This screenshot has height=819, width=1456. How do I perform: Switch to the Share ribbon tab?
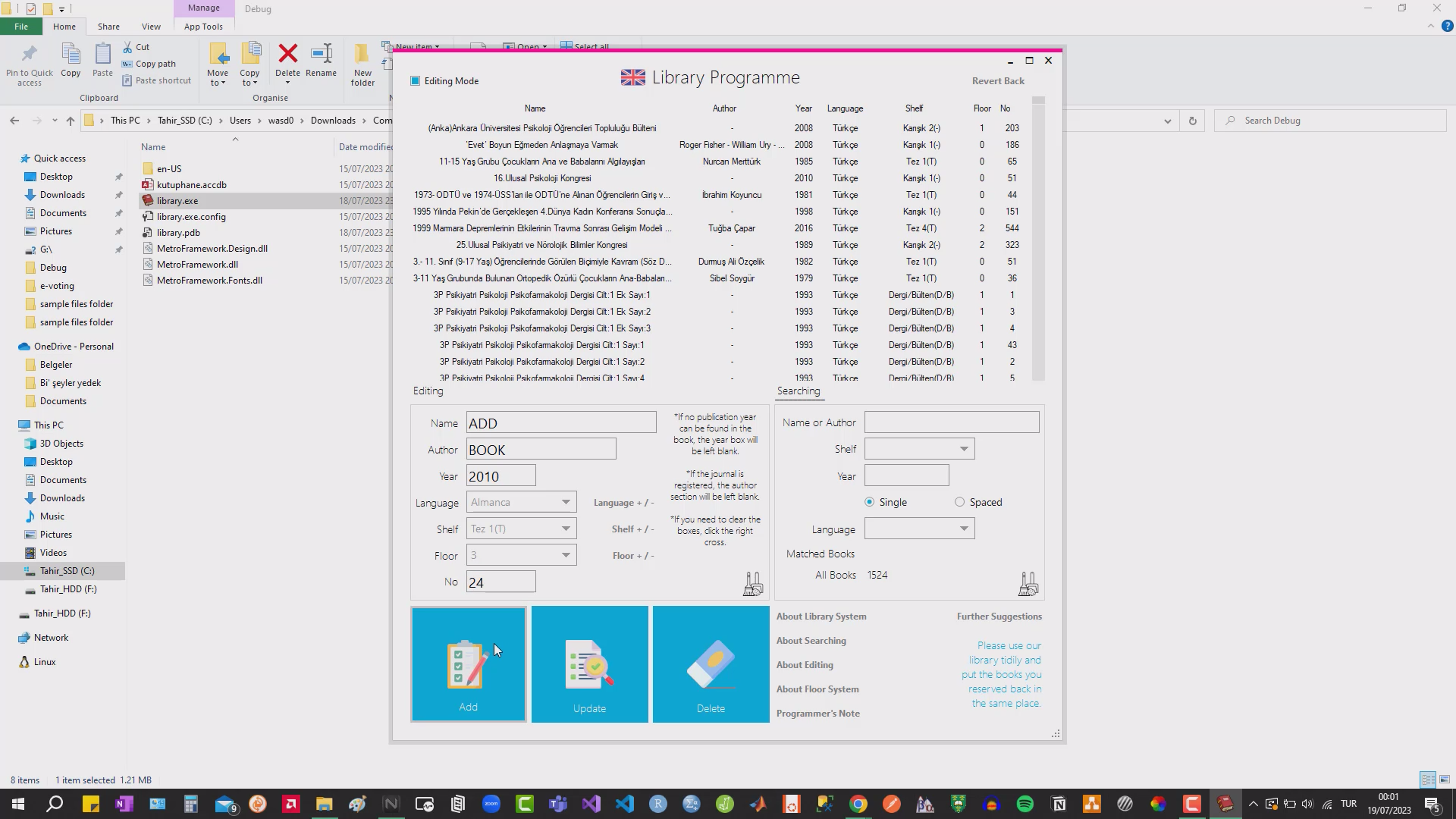click(108, 27)
